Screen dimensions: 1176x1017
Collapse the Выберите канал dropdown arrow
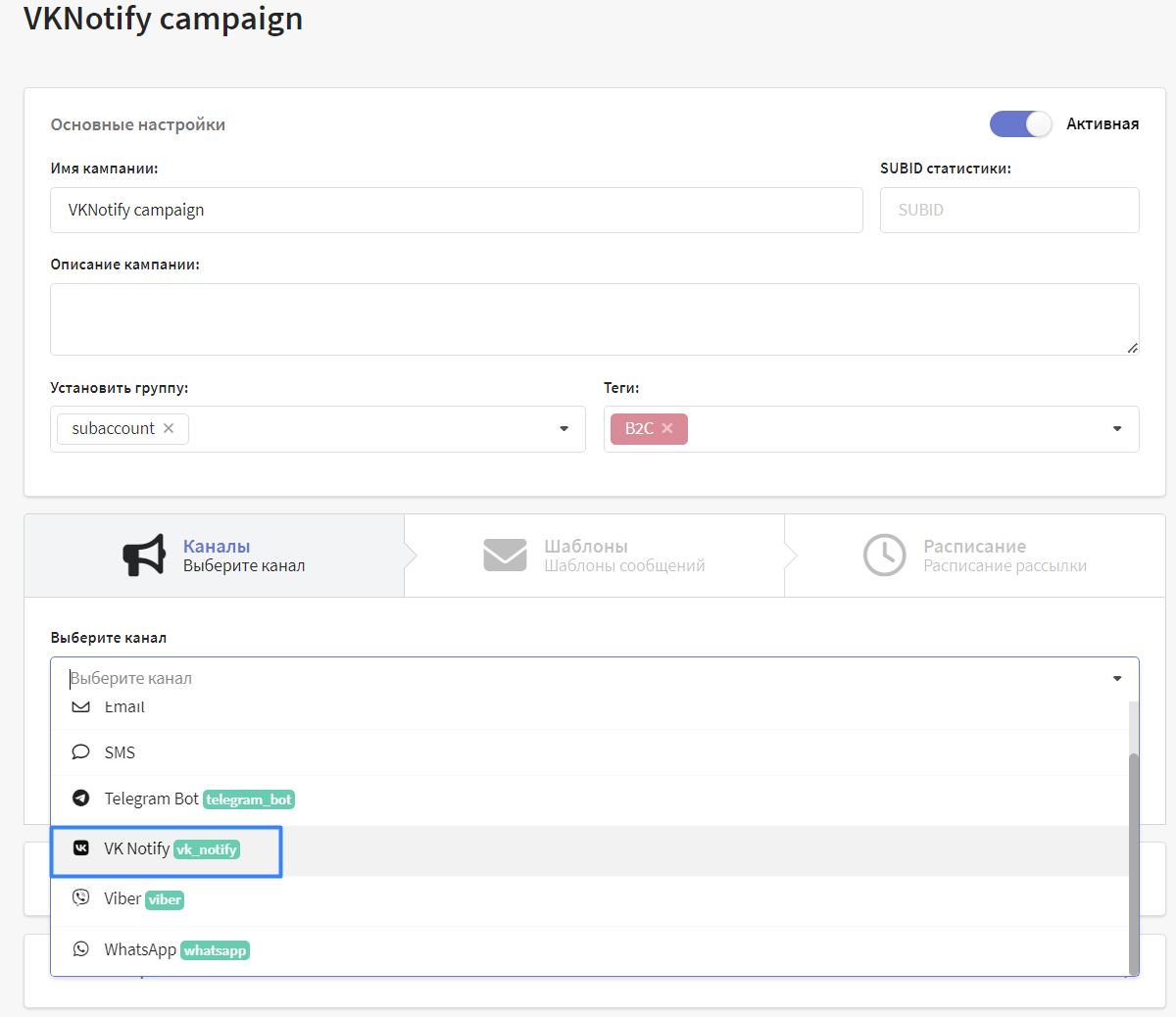(x=1117, y=678)
